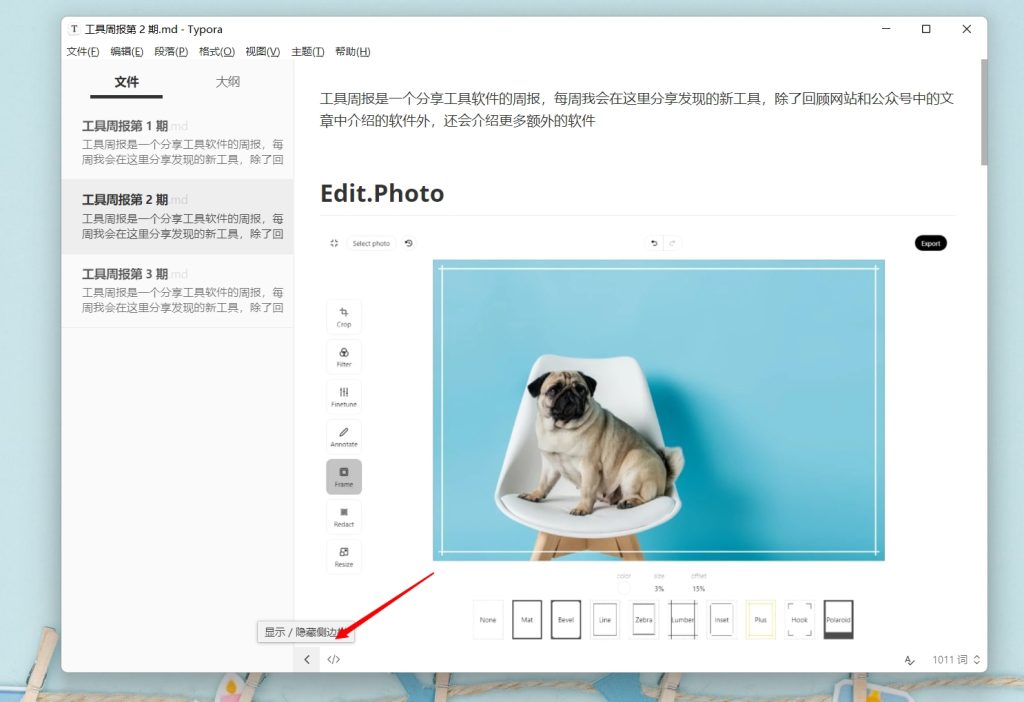Click the history icon right of Select photo
The image size is (1024, 702).
(x=409, y=243)
